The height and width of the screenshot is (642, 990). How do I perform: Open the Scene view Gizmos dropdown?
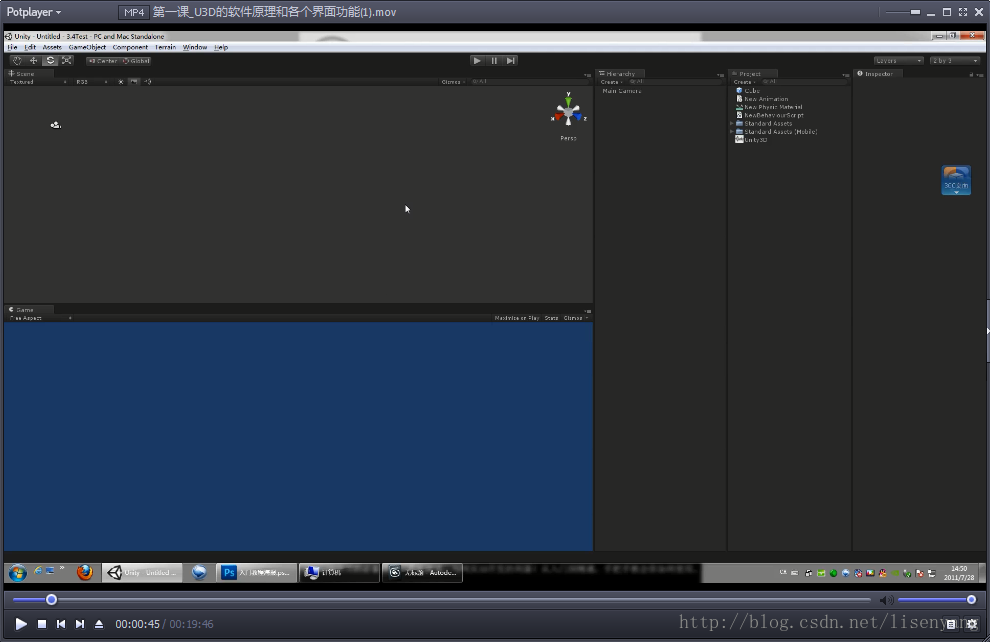453,81
